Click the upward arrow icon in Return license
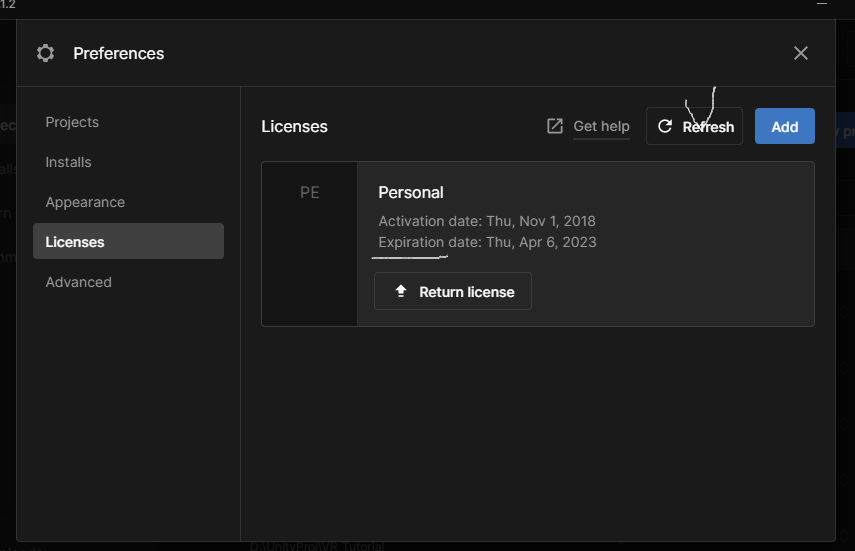Image resolution: width=855 pixels, height=551 pixels. (401, 291)
